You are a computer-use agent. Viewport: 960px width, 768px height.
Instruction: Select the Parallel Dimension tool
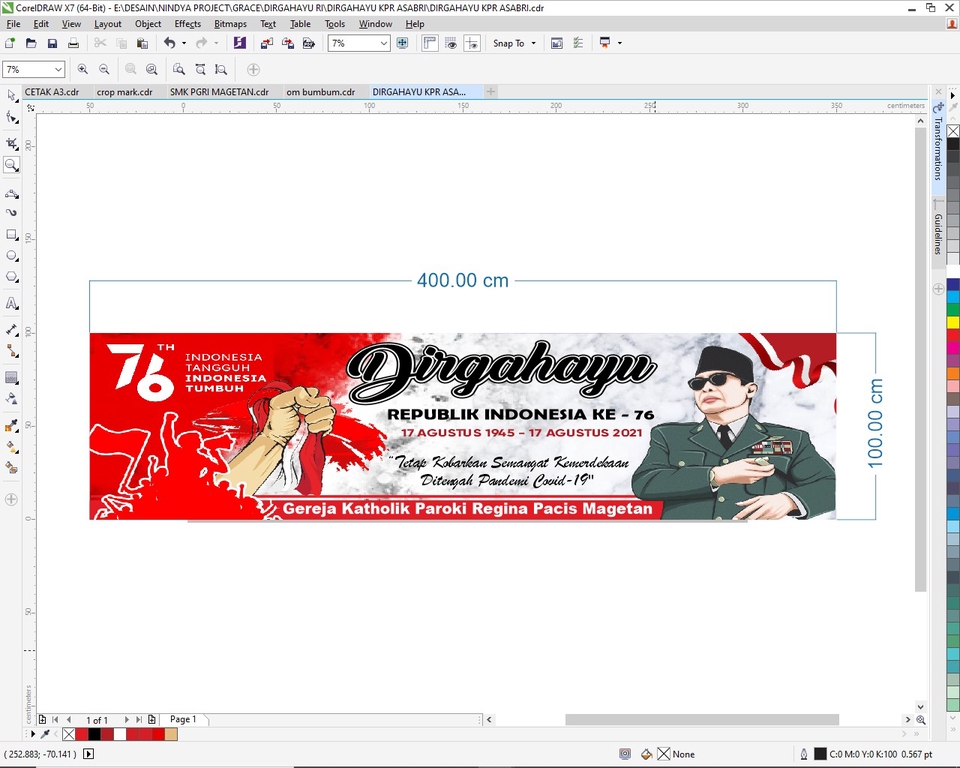(x=11, y=330)
